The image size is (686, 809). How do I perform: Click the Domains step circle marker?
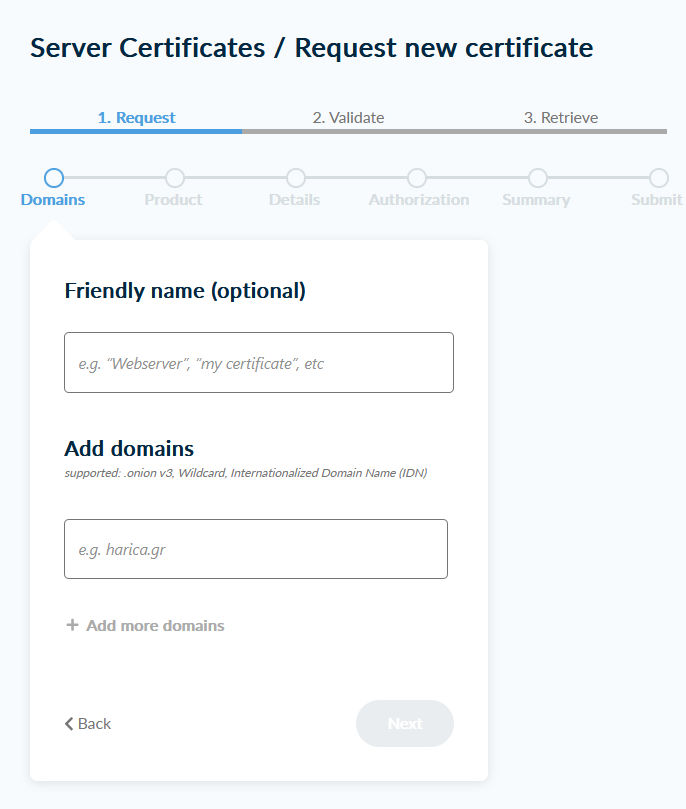tap(54, 178)
